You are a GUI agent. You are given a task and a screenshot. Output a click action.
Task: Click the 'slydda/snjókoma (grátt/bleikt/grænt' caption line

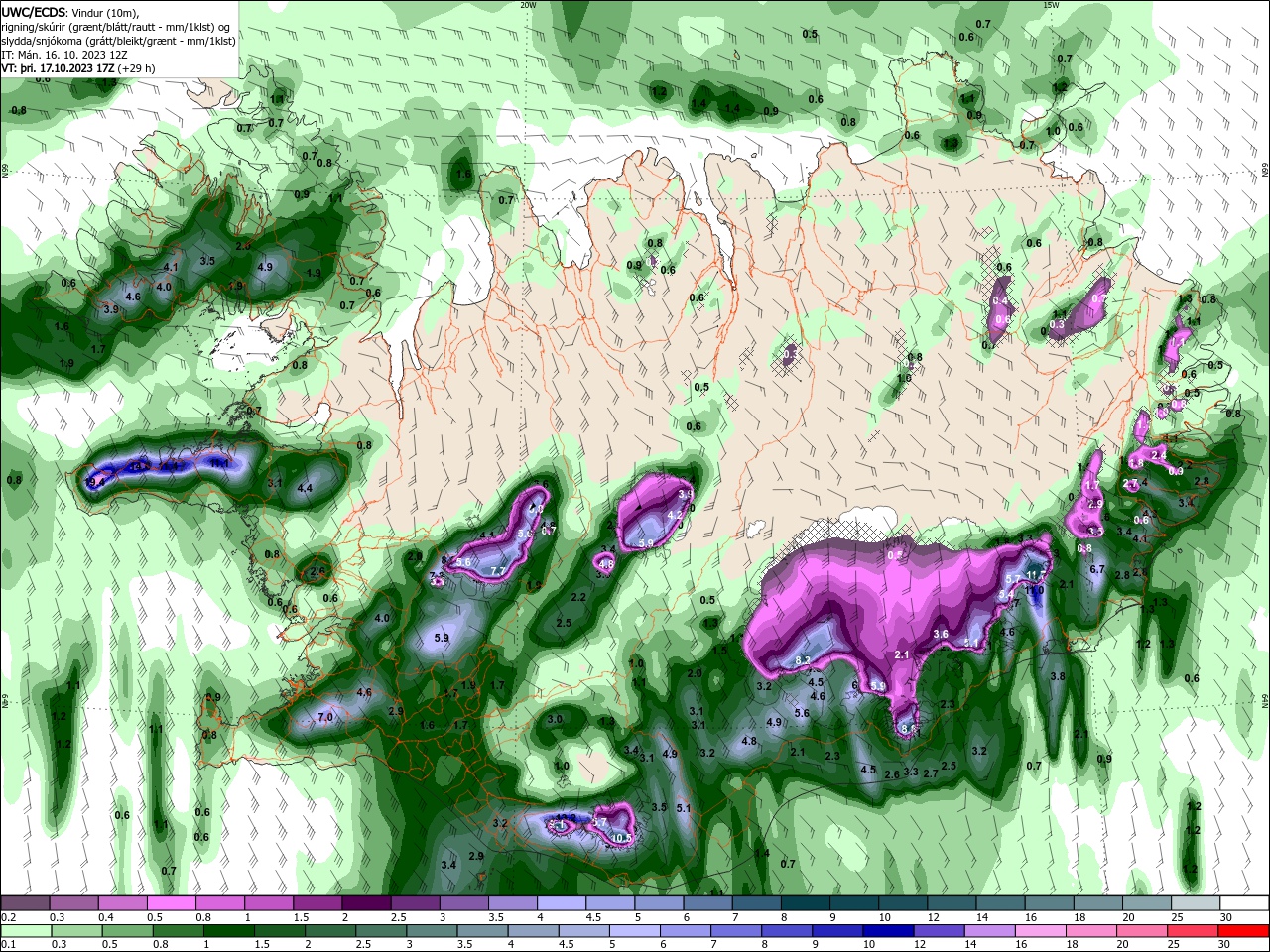118,41
